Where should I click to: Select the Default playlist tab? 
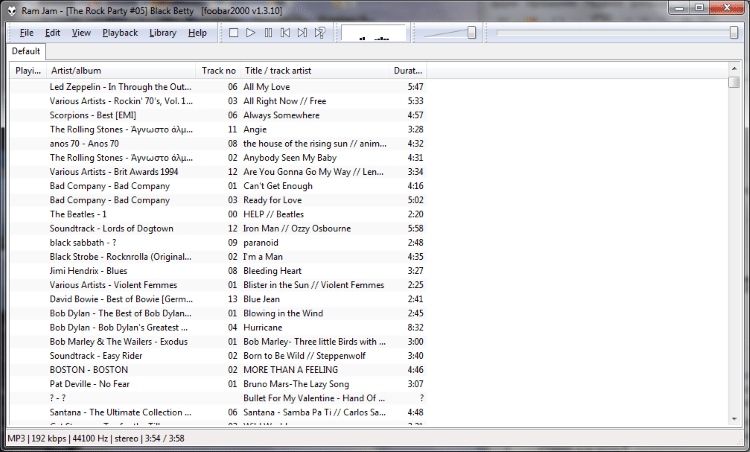click(x=26, y=51)
